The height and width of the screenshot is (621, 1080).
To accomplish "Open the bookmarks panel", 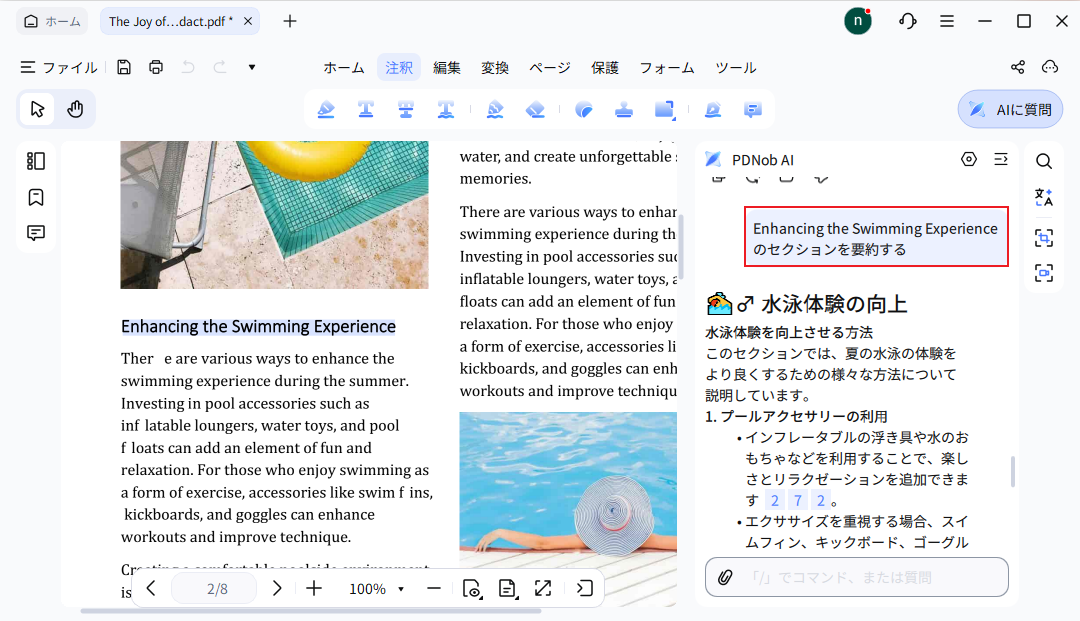I will (36, 197).
